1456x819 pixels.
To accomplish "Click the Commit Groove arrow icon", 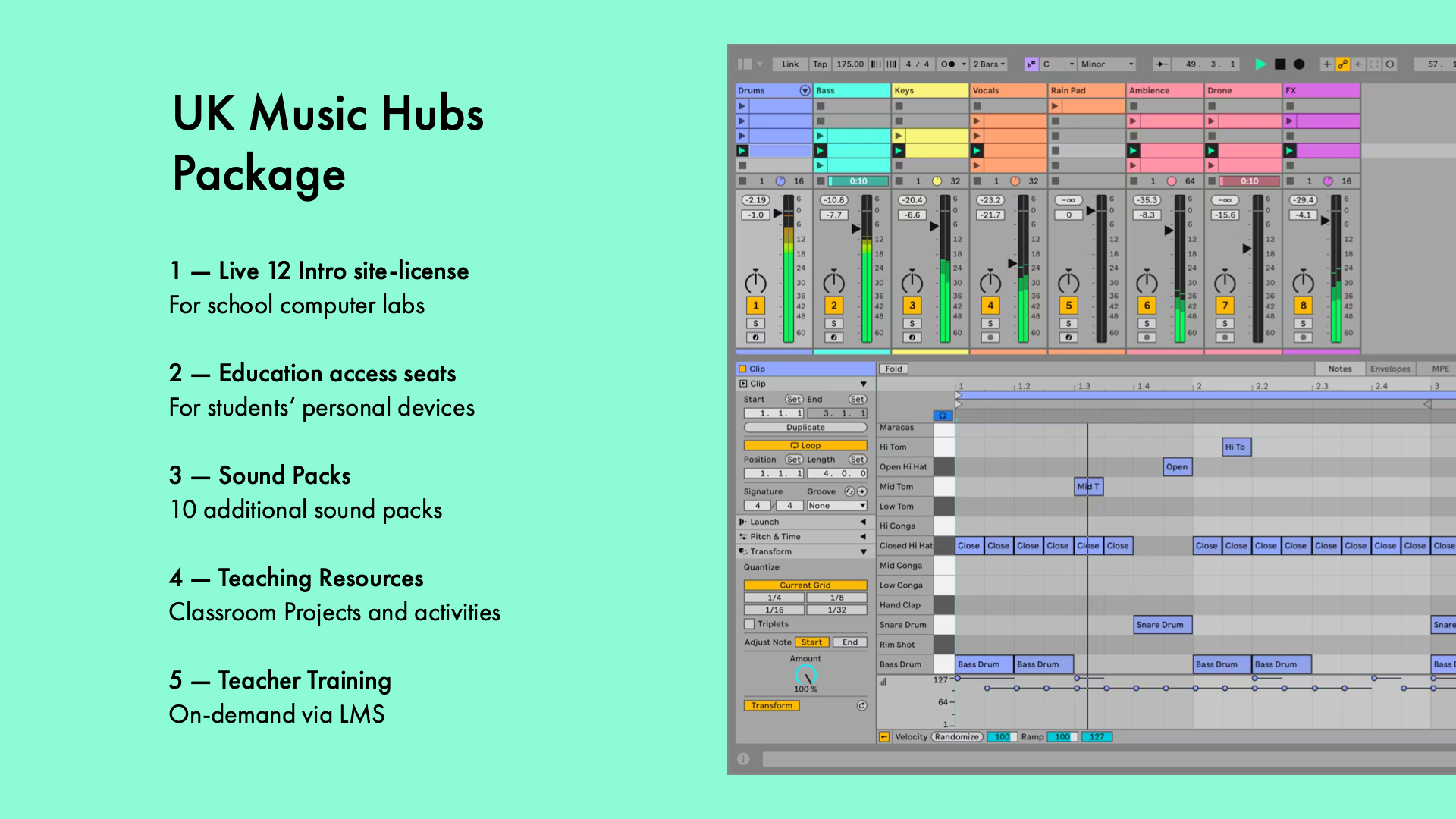I will 862,492.
